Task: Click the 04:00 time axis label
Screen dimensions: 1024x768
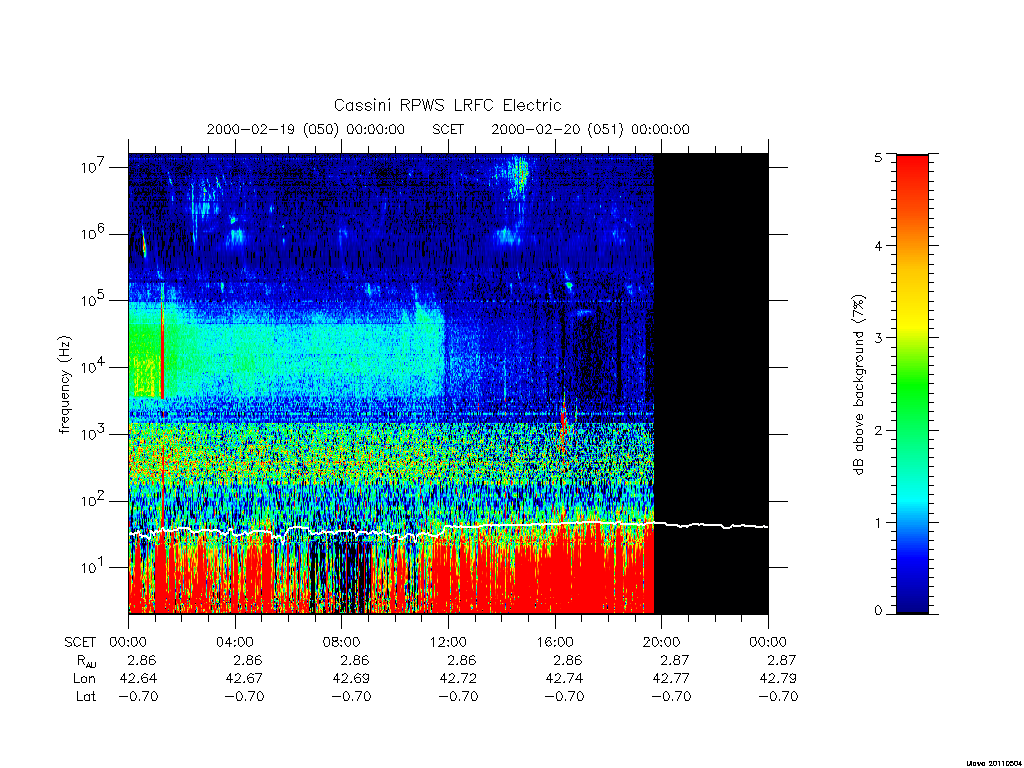Action: pos(234,642)
